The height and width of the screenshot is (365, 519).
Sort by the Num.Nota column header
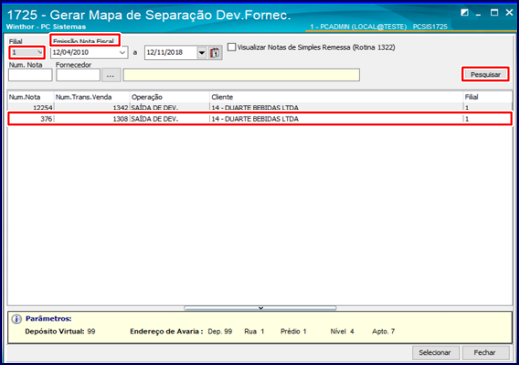[x=31, y=97]
